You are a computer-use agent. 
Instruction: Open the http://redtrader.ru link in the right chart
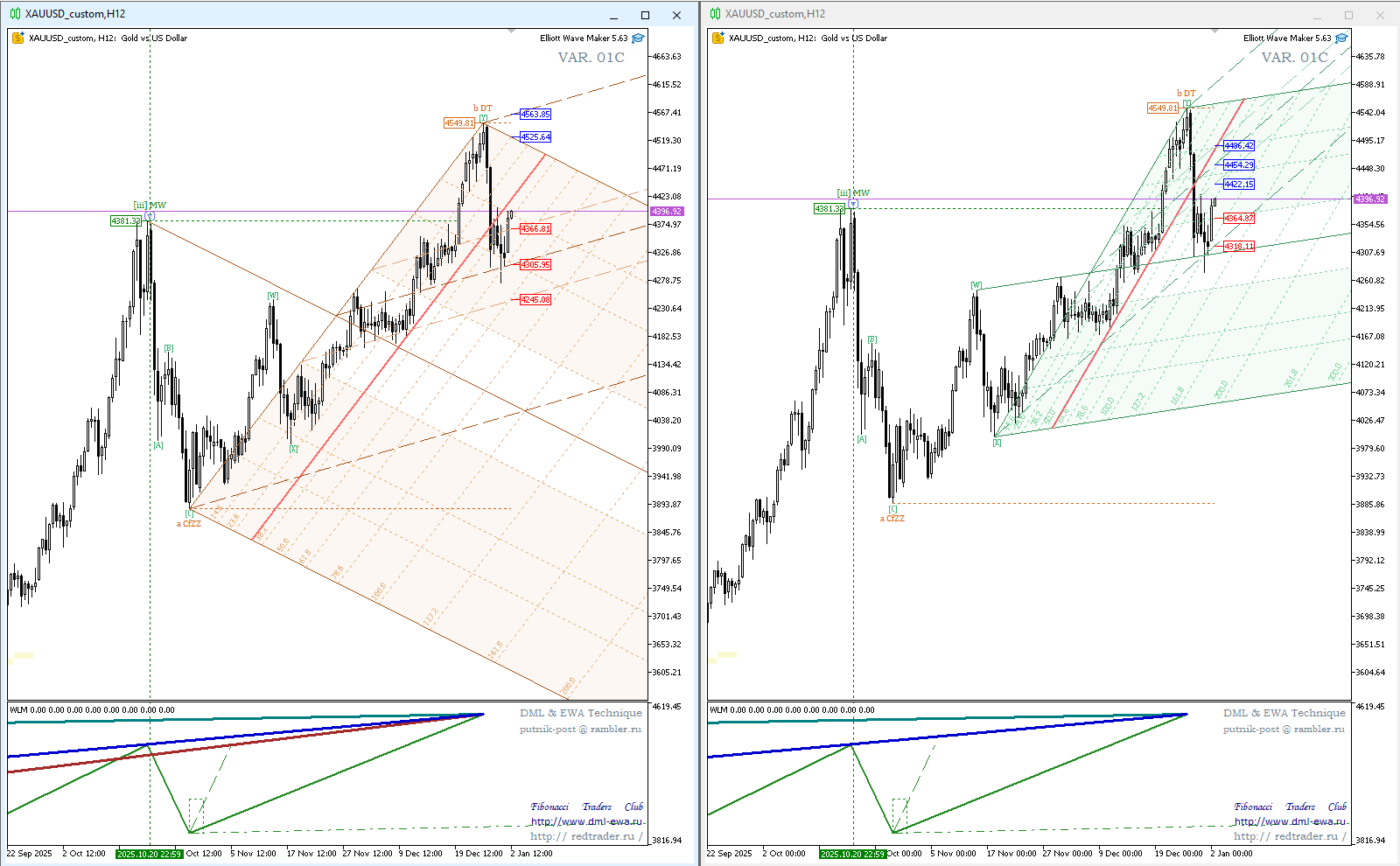[x=1288, y=836]
